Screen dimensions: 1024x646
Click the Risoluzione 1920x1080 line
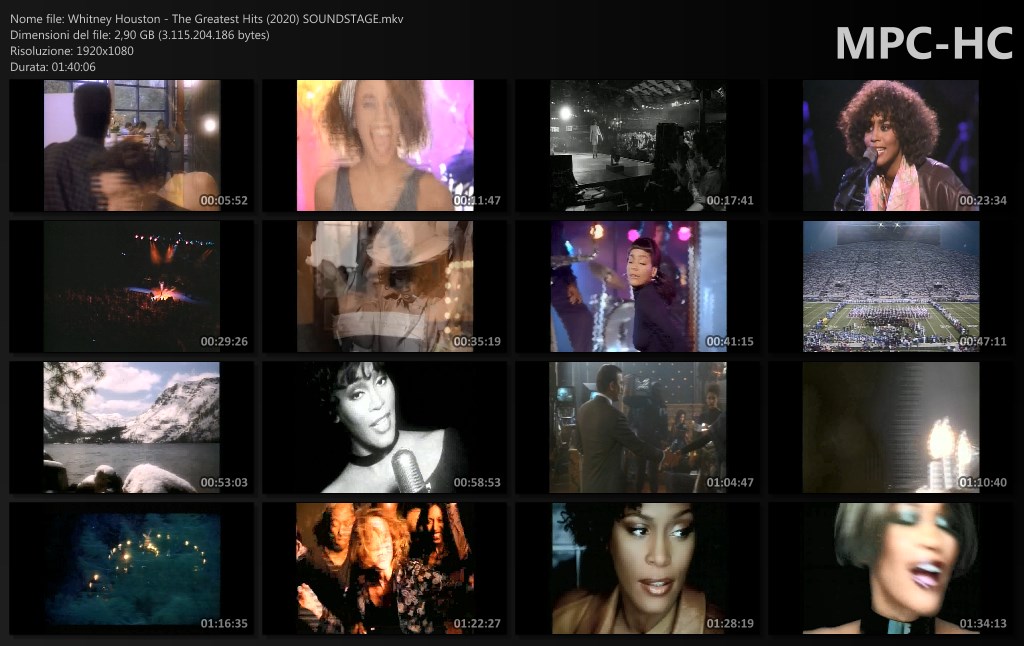(72, 50)
